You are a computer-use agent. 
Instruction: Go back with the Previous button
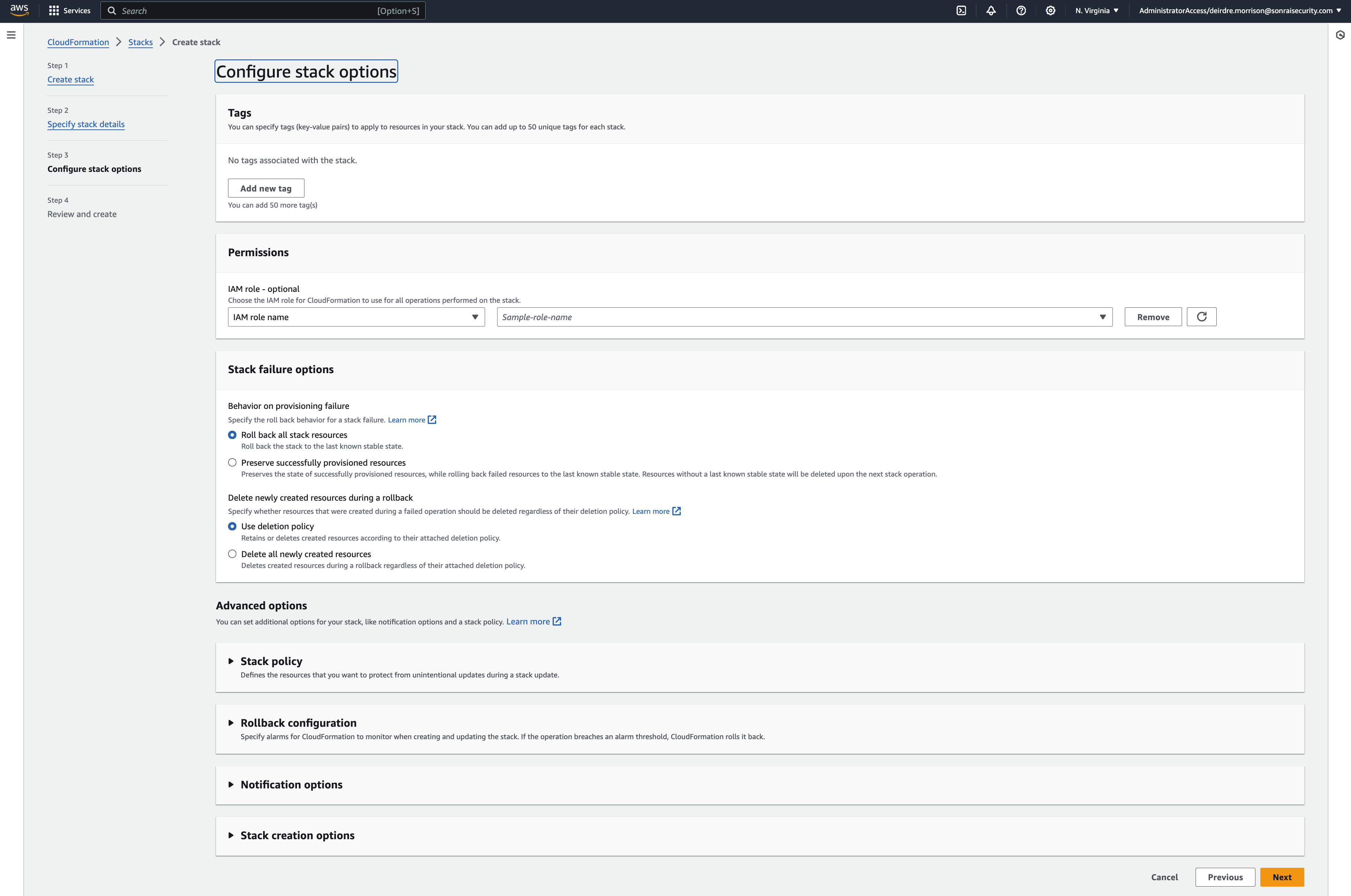tap(1225, 877)
